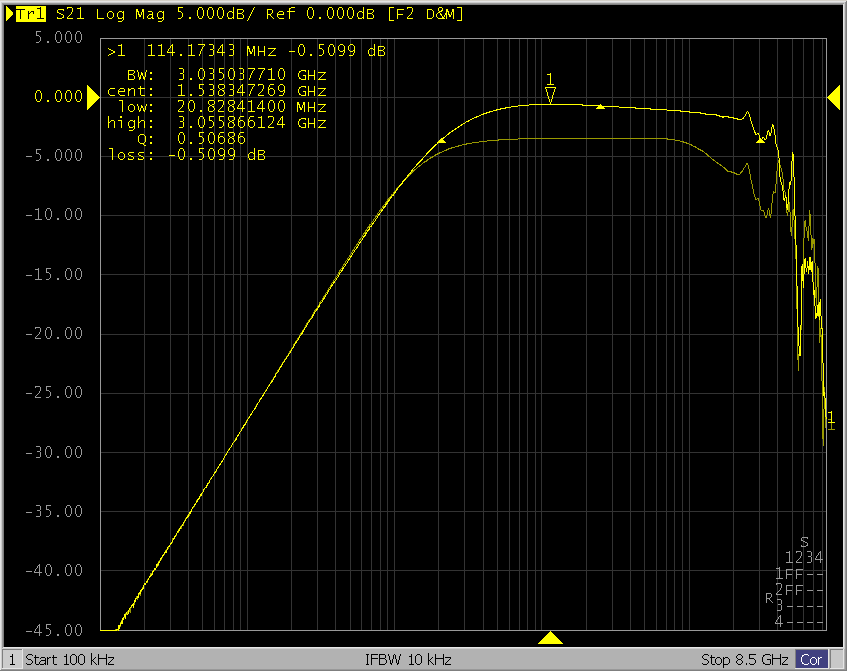Click marker 1 triangle on trace peak
The image size is (847, 671).
[x=550, y=94]
